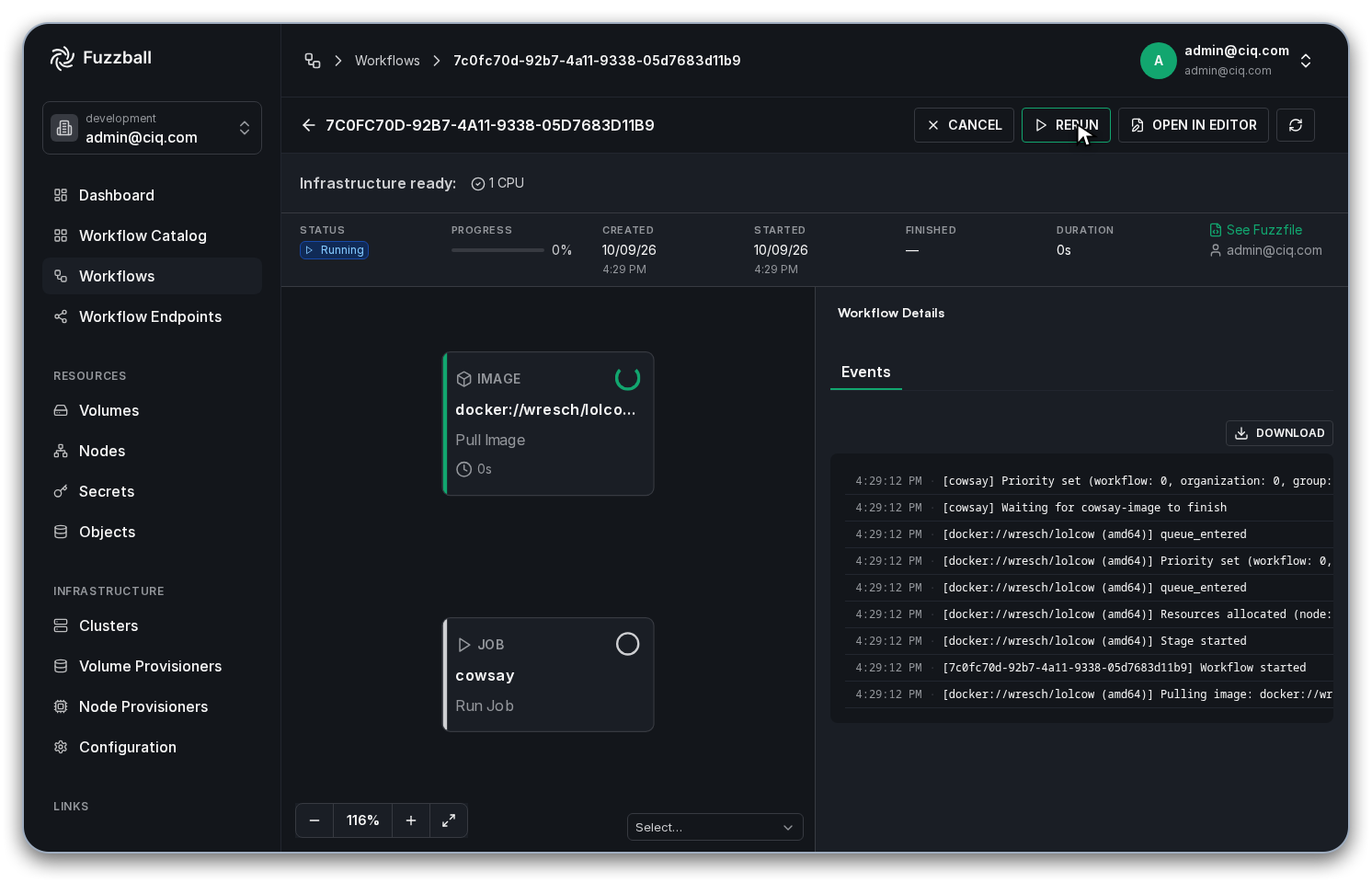Image resolution: width=1372 pixels, height=883 pixels.
Task: Cancel the running workflow
Action: coord(964,125)
